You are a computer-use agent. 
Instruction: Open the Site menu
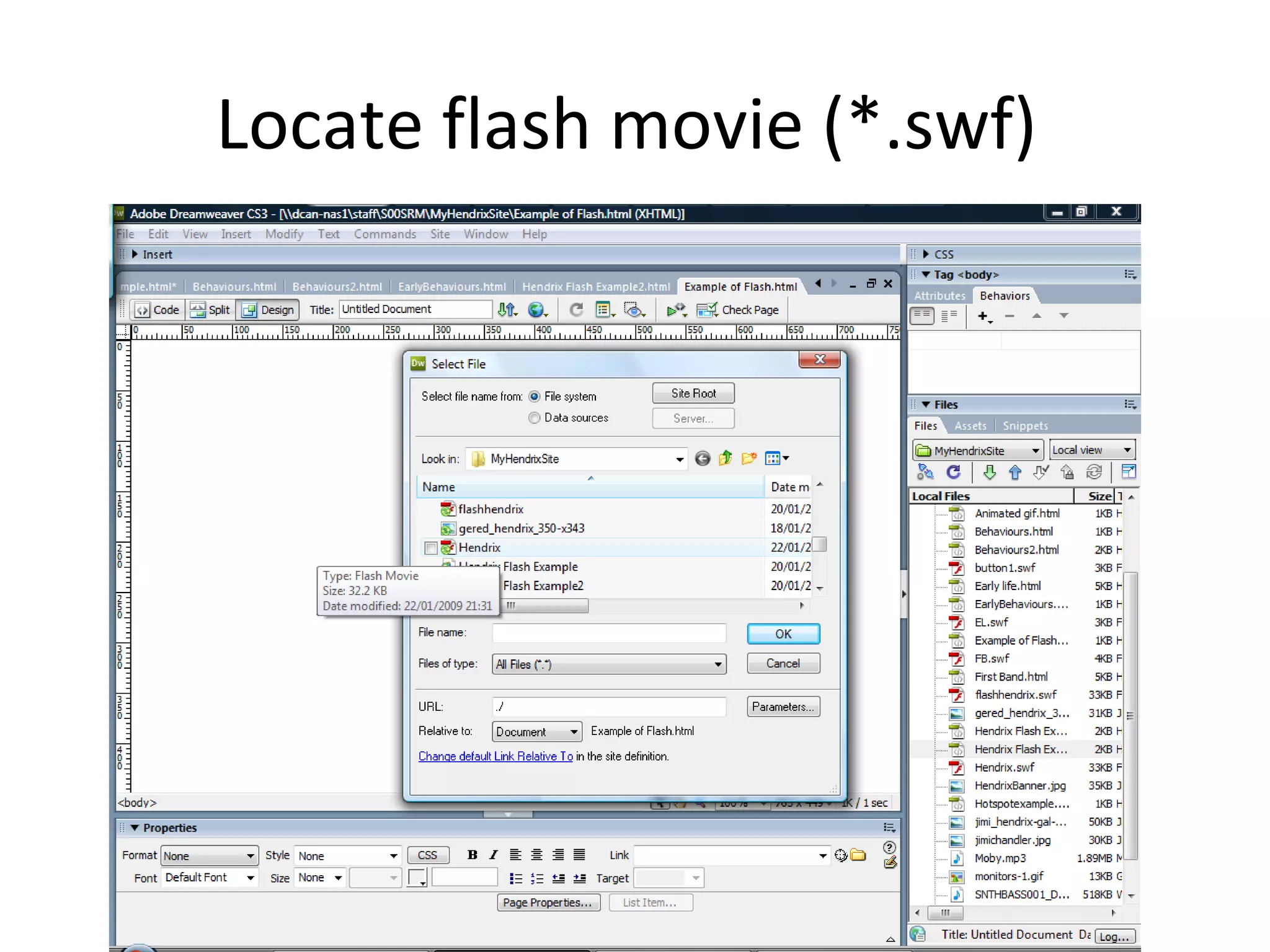click(440, 234)
